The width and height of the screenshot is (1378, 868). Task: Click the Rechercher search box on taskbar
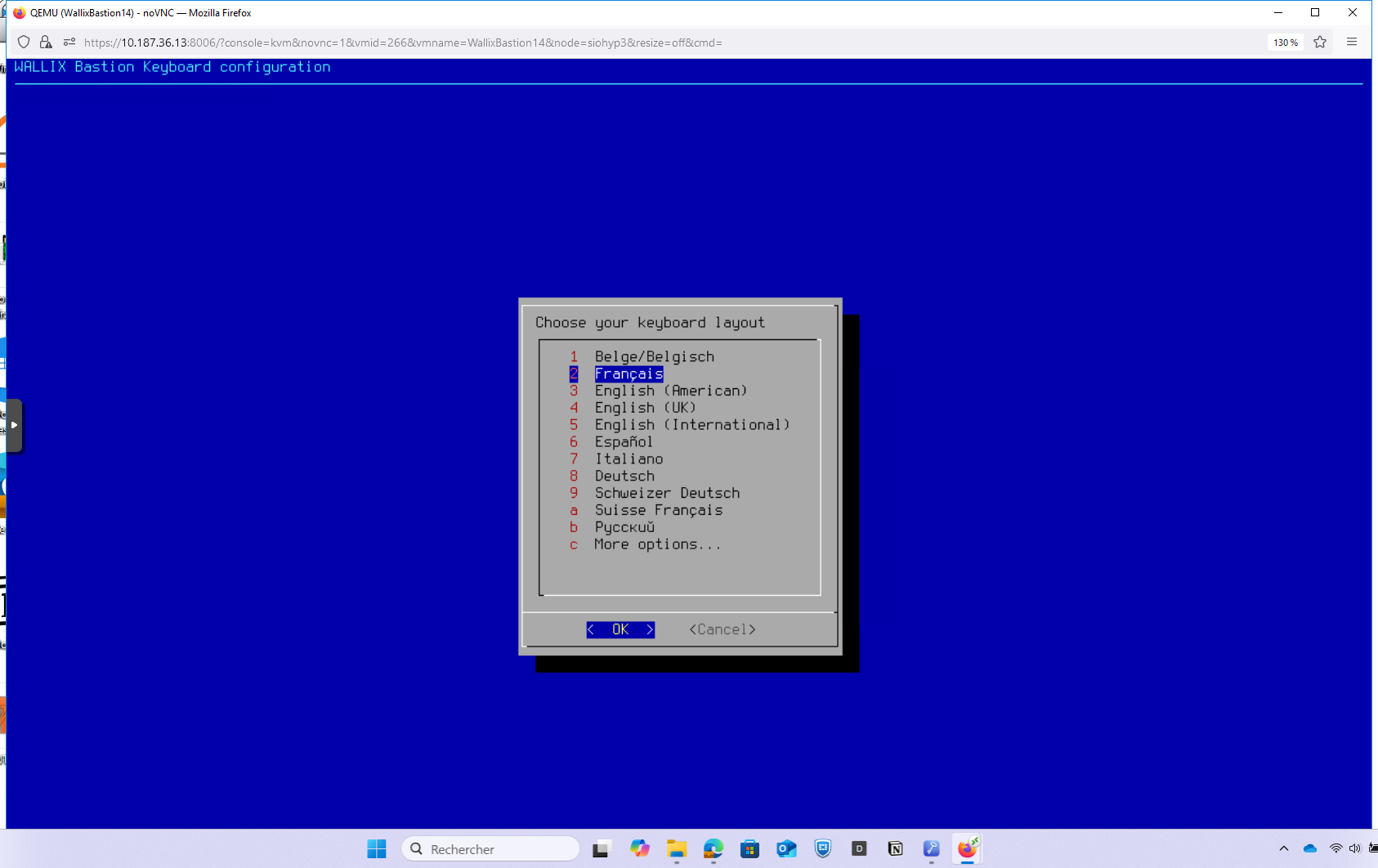tap(490, 849)
